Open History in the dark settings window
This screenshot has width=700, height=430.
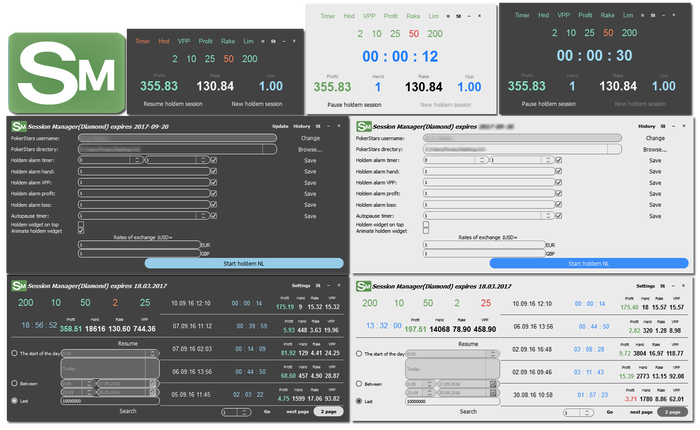pyautogui.click(x=302, y=126)
